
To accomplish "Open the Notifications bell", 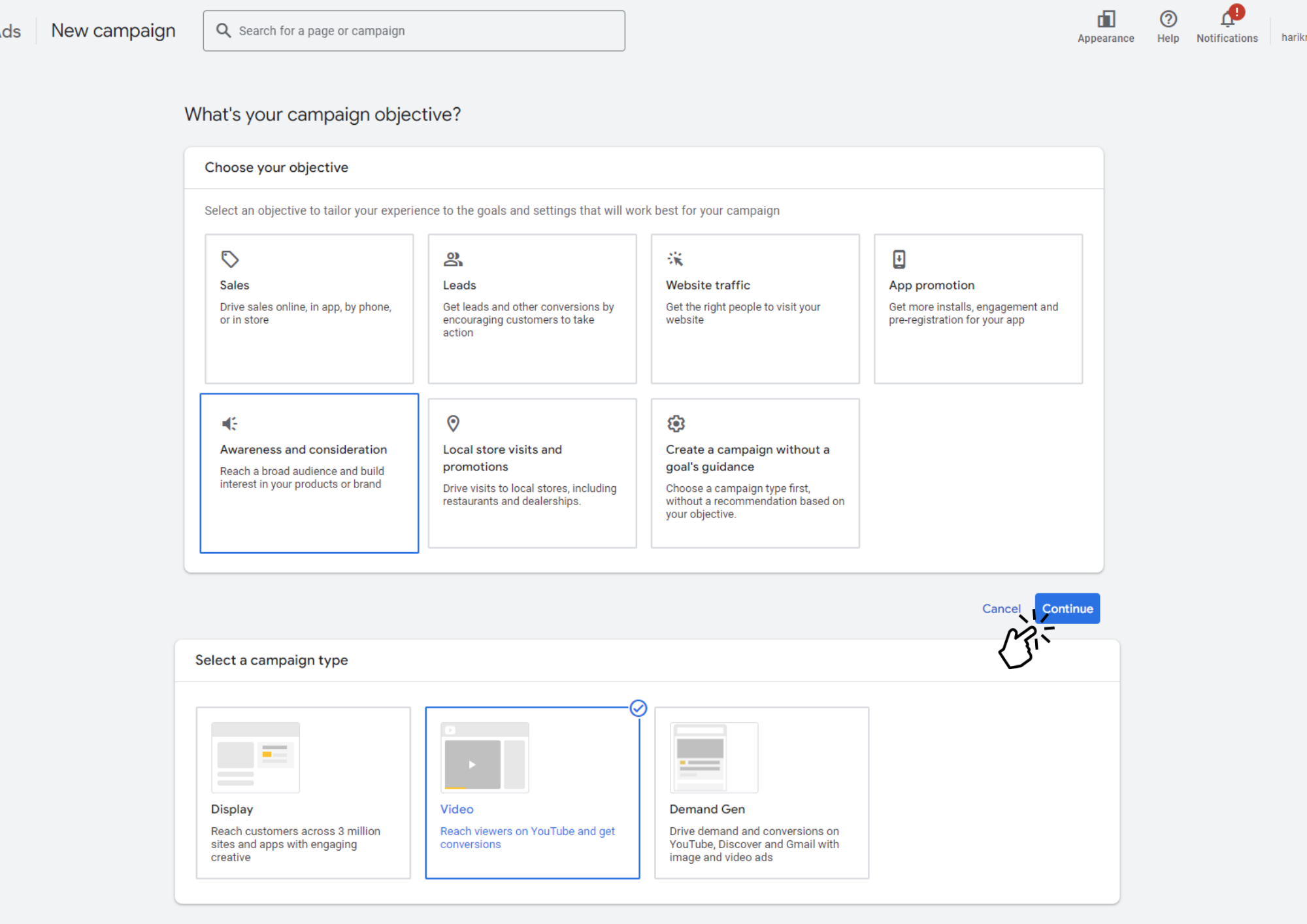I will click(x=1227, y=19).
